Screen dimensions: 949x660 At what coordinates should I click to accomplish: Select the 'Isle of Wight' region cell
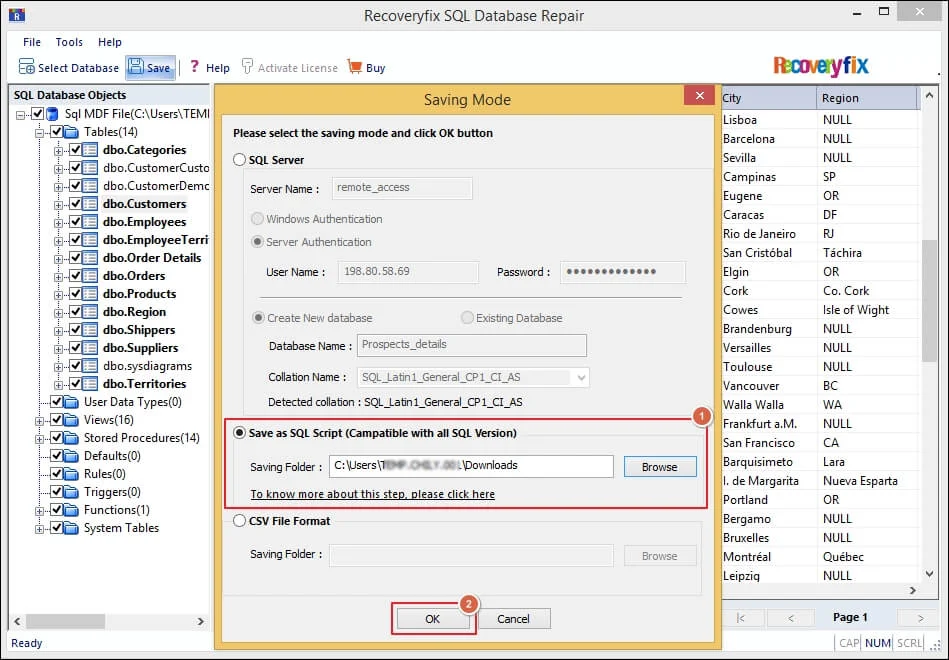point(868,310)
